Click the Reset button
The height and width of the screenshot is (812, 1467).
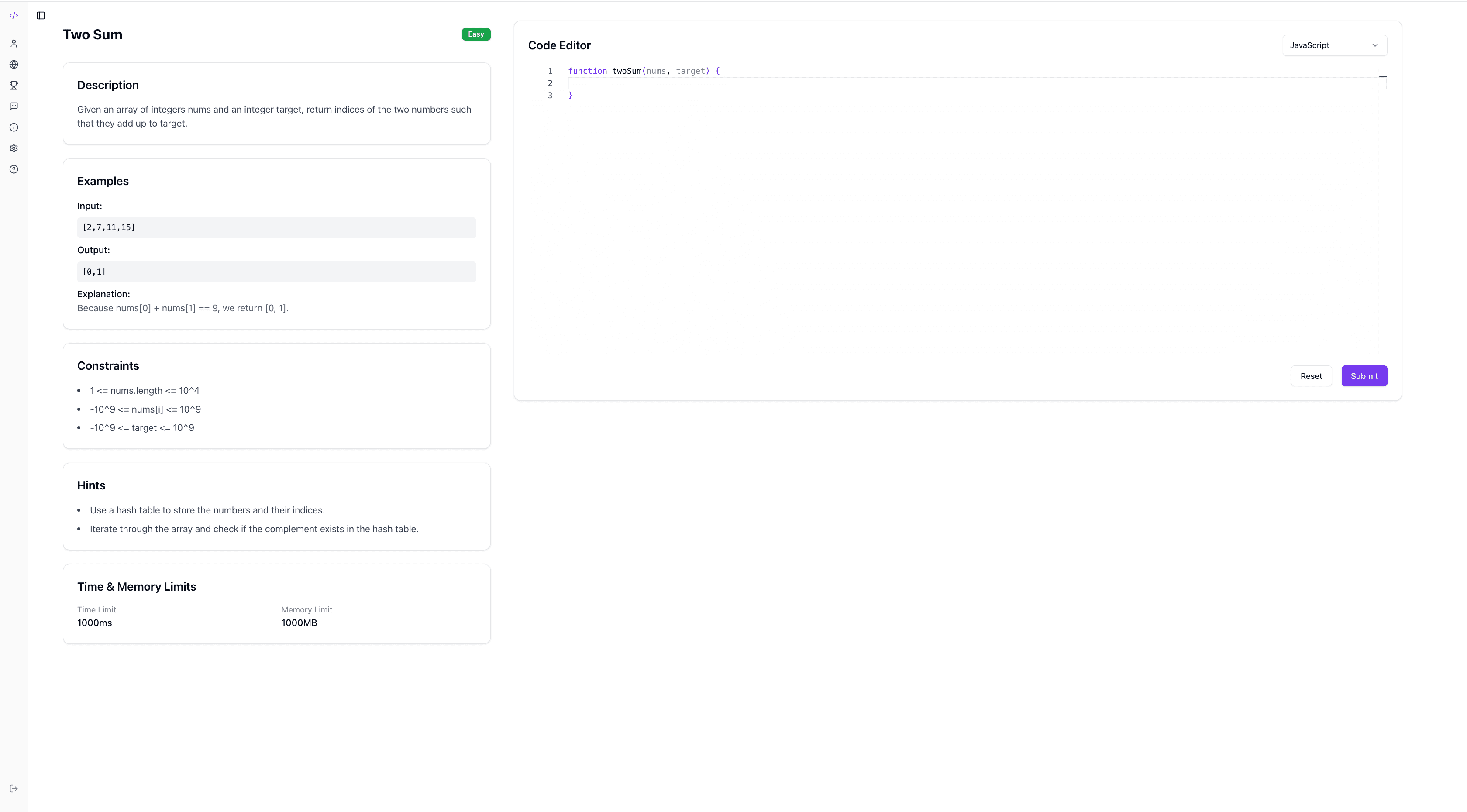pos(1311,376)
